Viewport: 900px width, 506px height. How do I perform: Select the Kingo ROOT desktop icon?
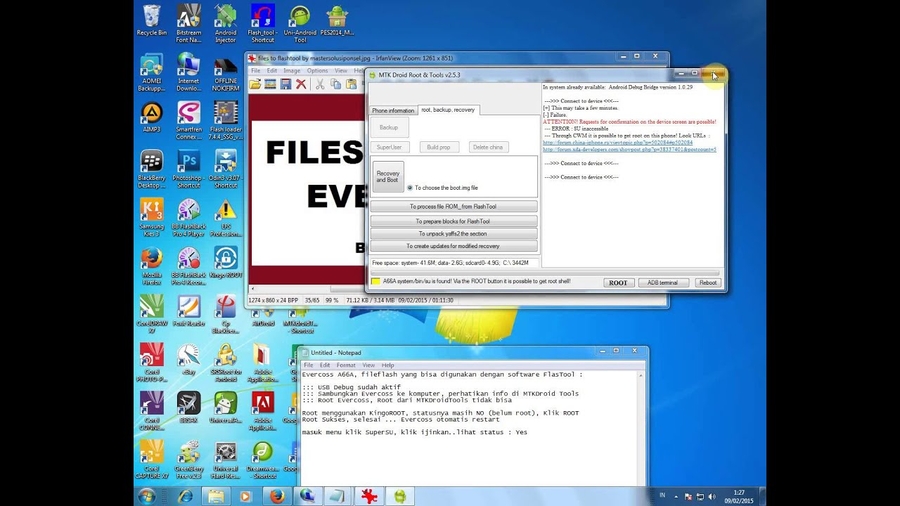(226, 263)
